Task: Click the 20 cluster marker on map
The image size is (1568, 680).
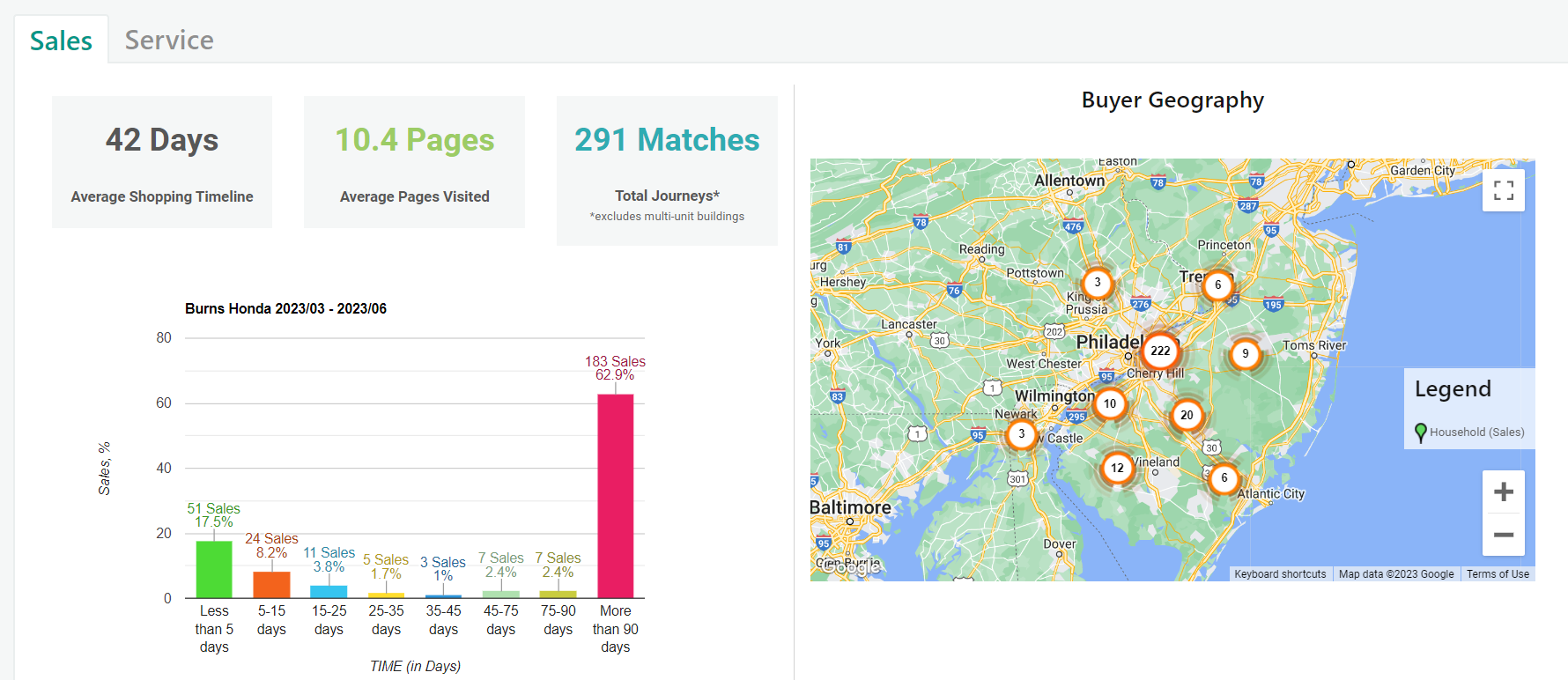Action: point(1187,415)
